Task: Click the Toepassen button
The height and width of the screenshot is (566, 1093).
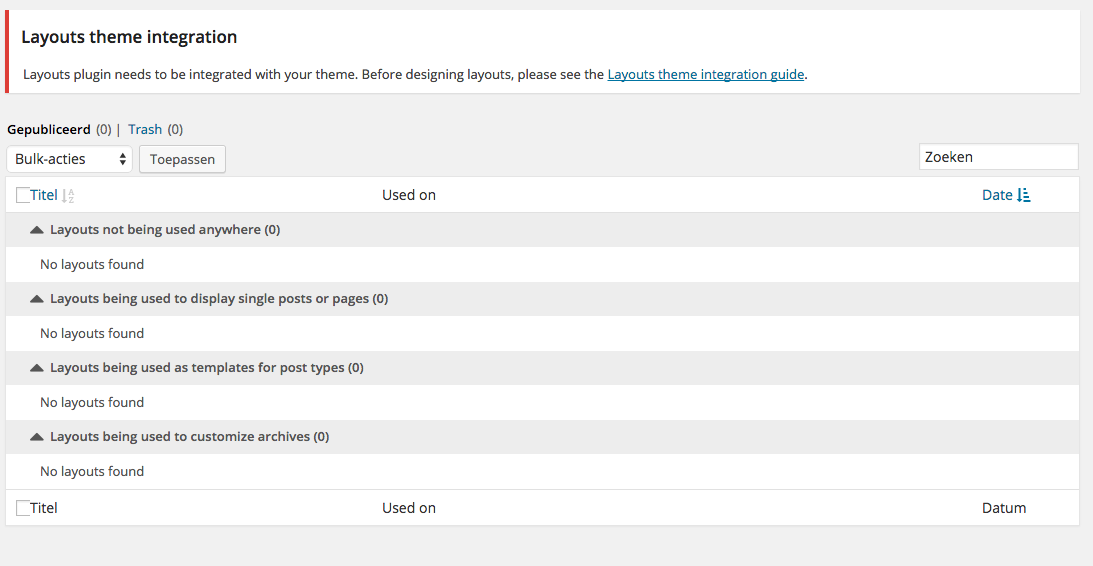Action: click(x=182, y=159)
